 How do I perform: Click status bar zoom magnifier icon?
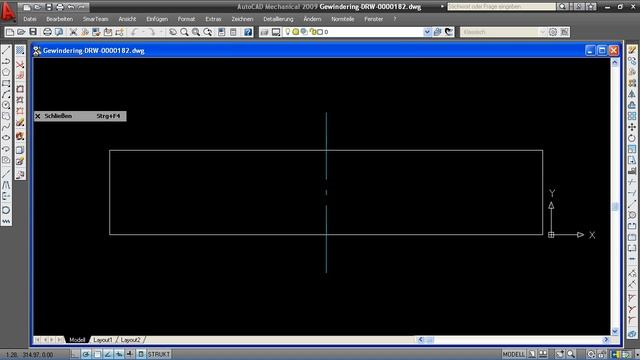coord(571,354)
